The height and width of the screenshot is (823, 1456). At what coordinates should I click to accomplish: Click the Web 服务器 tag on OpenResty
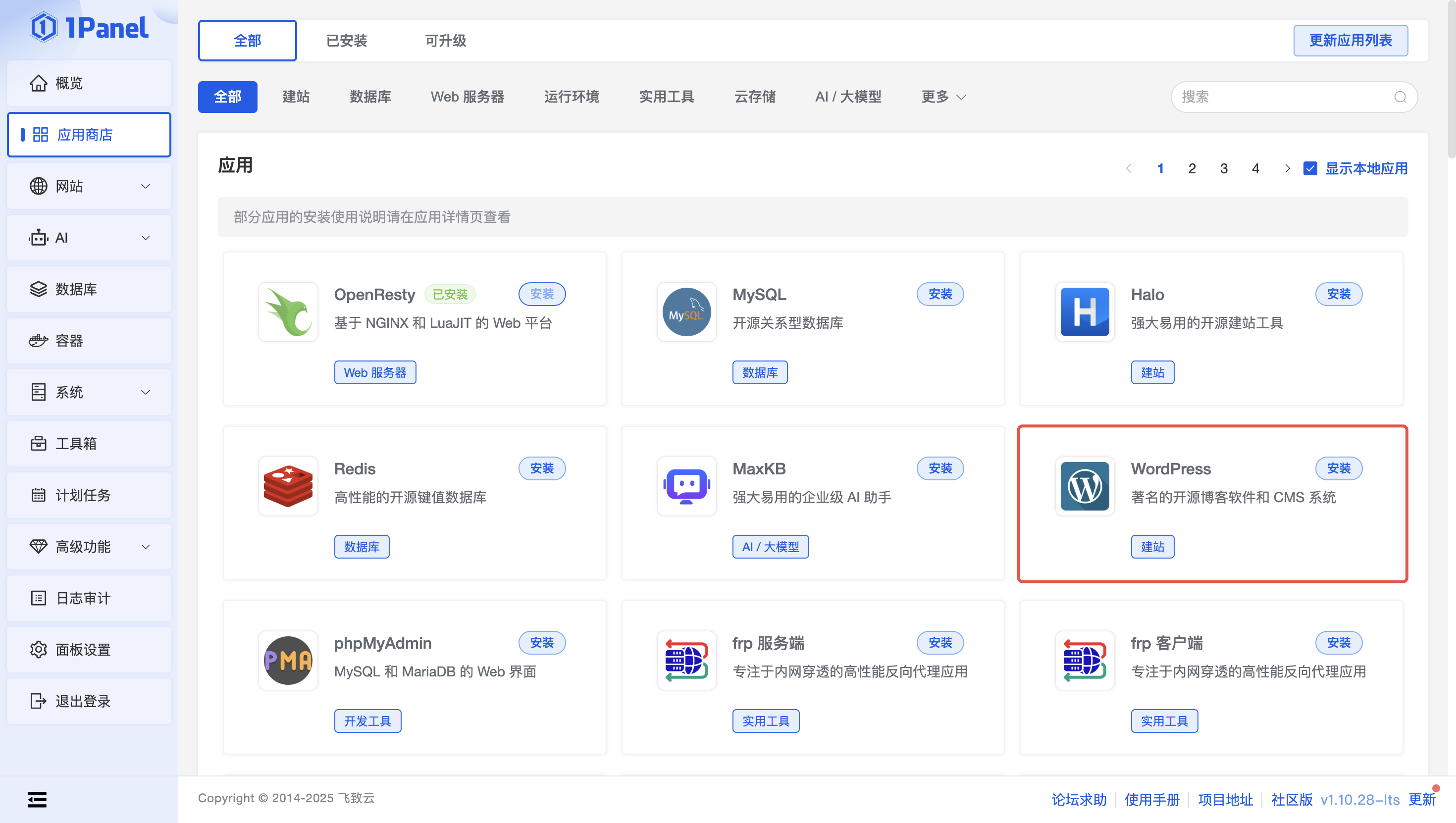[375, 372]
